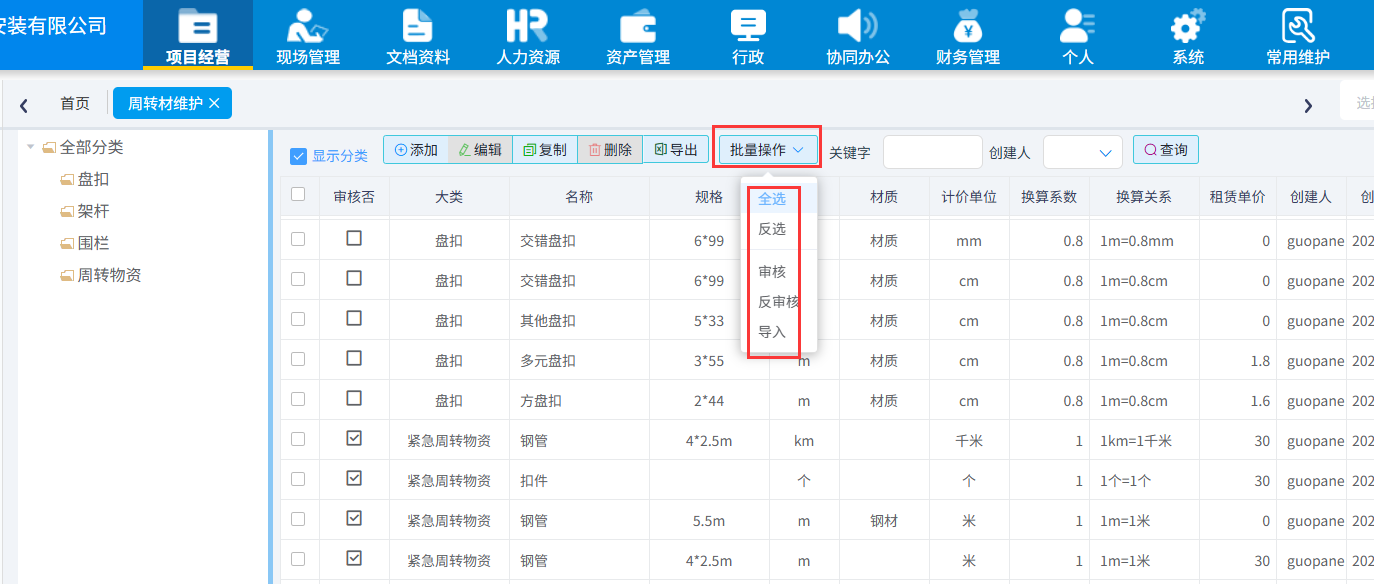The width and height of the screenshot is (1374, 584).
Task: Focus the 关键字 input field
Action: point(932,152)
